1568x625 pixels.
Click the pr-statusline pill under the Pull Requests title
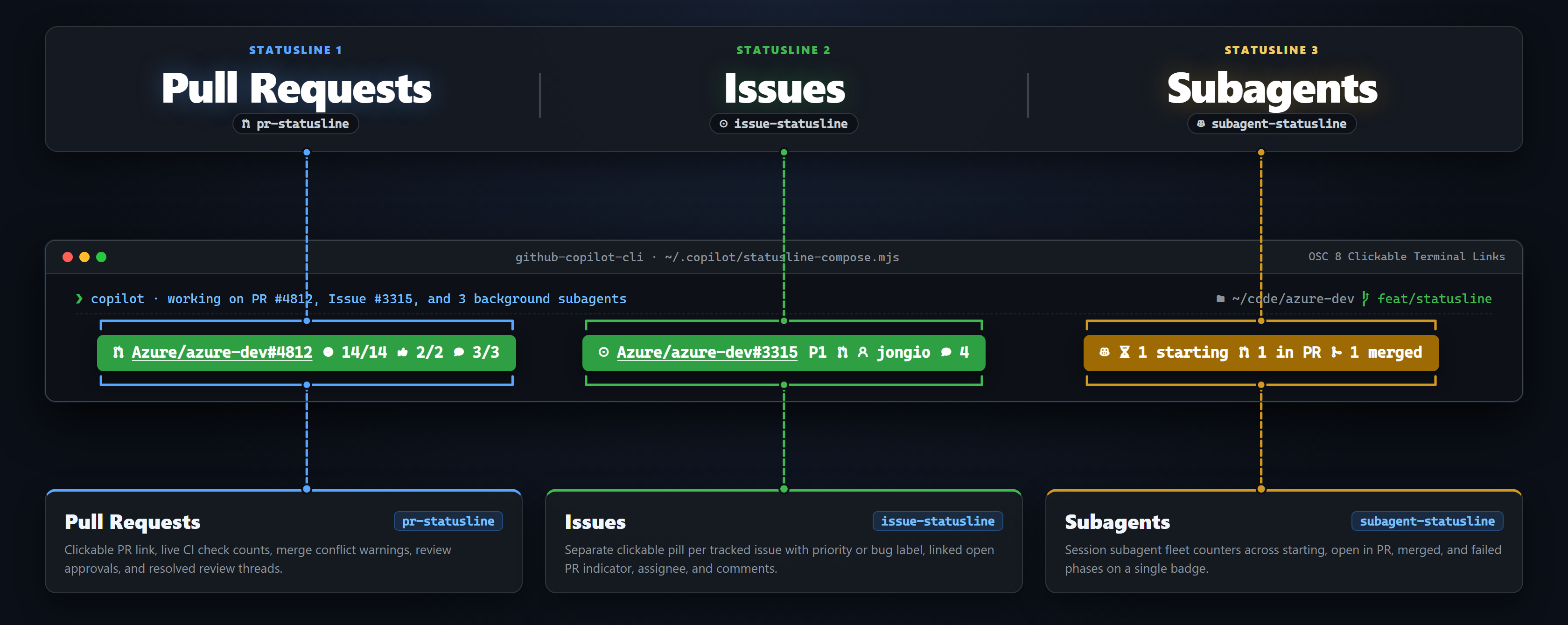click(295, 124)
